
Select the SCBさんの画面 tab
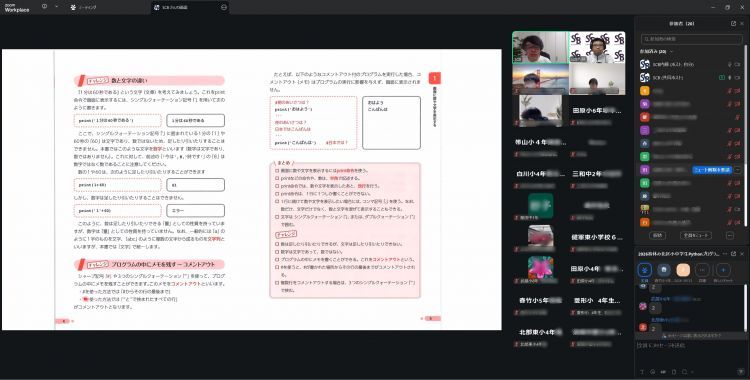[190, 7]
